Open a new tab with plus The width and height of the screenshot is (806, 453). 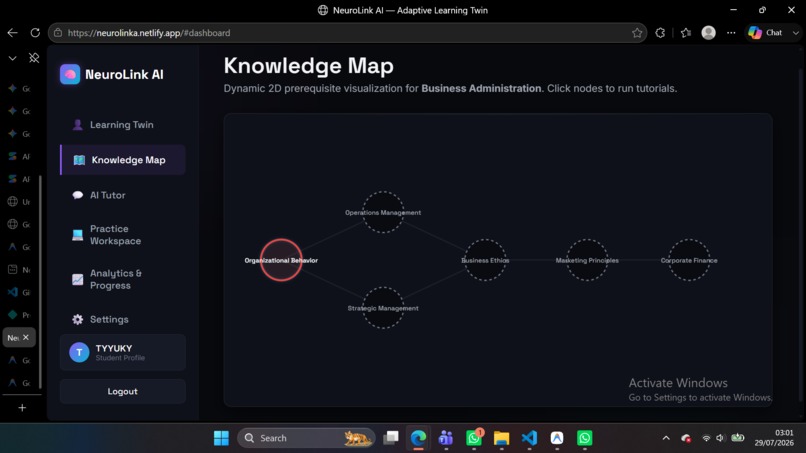pyautogui.click(x=22, y=408)
